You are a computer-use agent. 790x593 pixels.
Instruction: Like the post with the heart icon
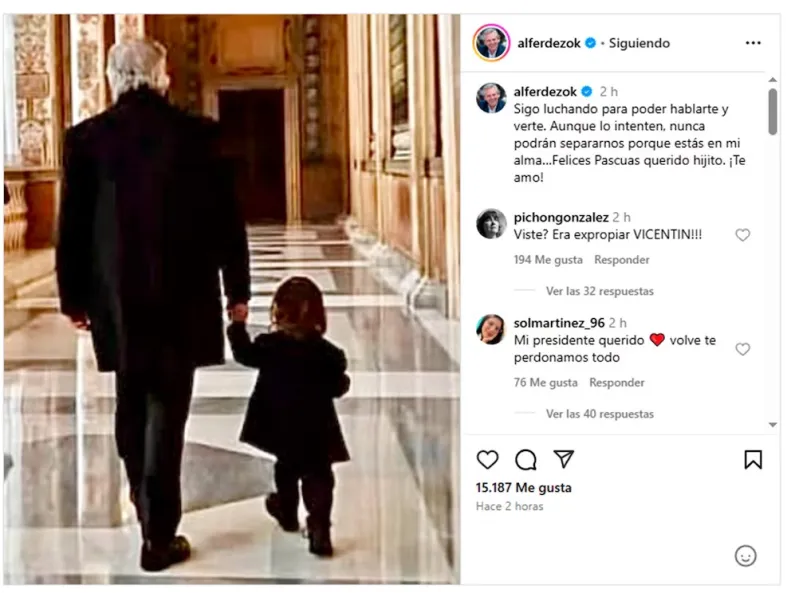pos(487,459)
